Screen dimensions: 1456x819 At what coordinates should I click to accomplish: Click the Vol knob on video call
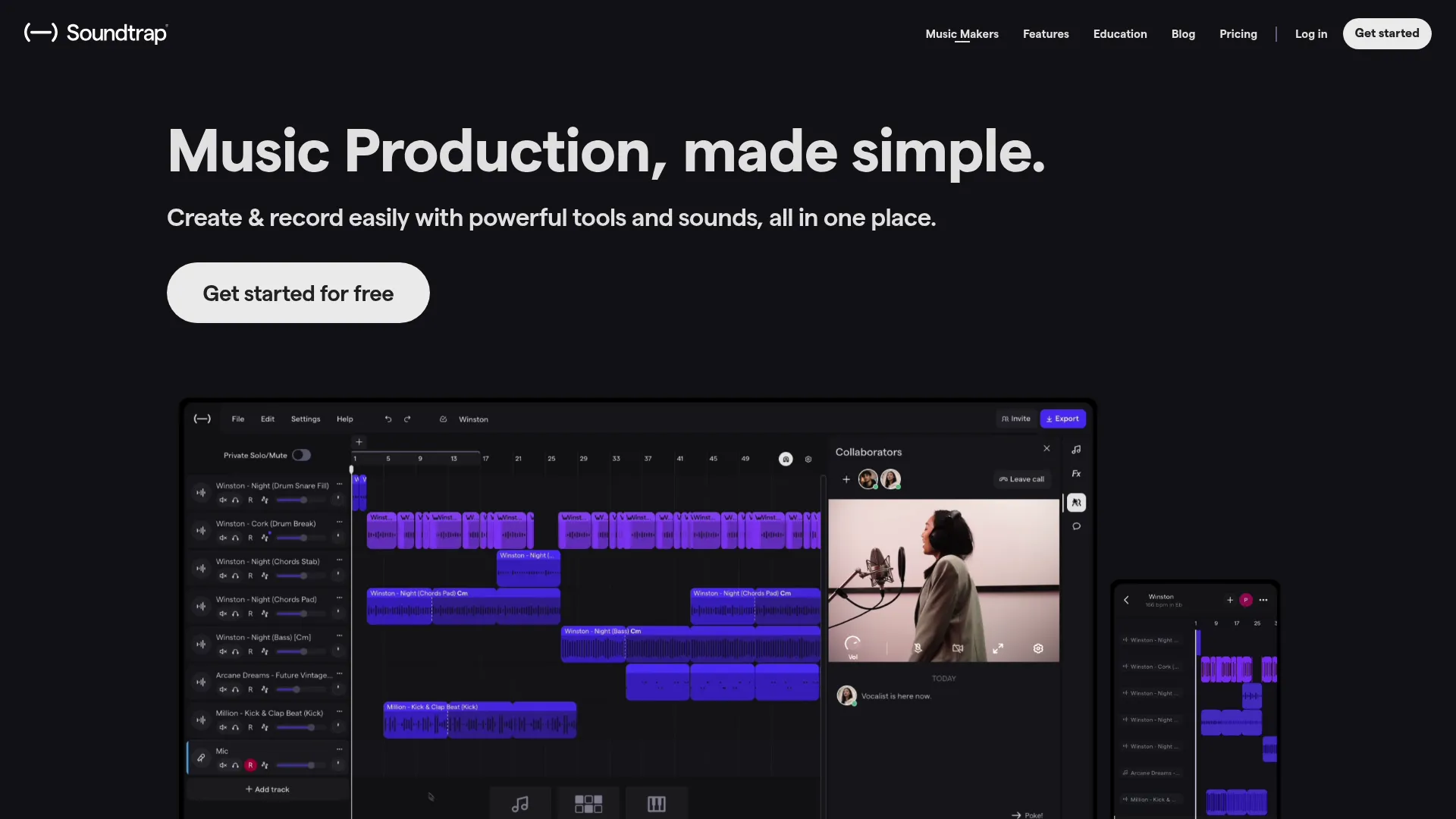click(x=852, y=645)
